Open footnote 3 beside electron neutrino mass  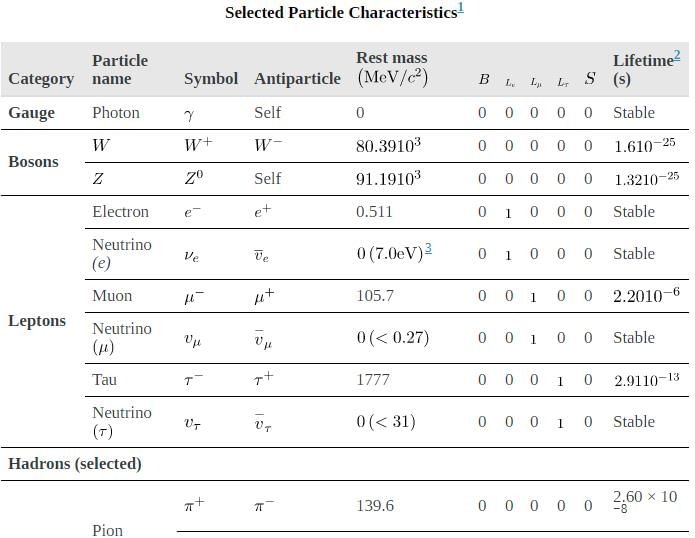coord(428,248)
